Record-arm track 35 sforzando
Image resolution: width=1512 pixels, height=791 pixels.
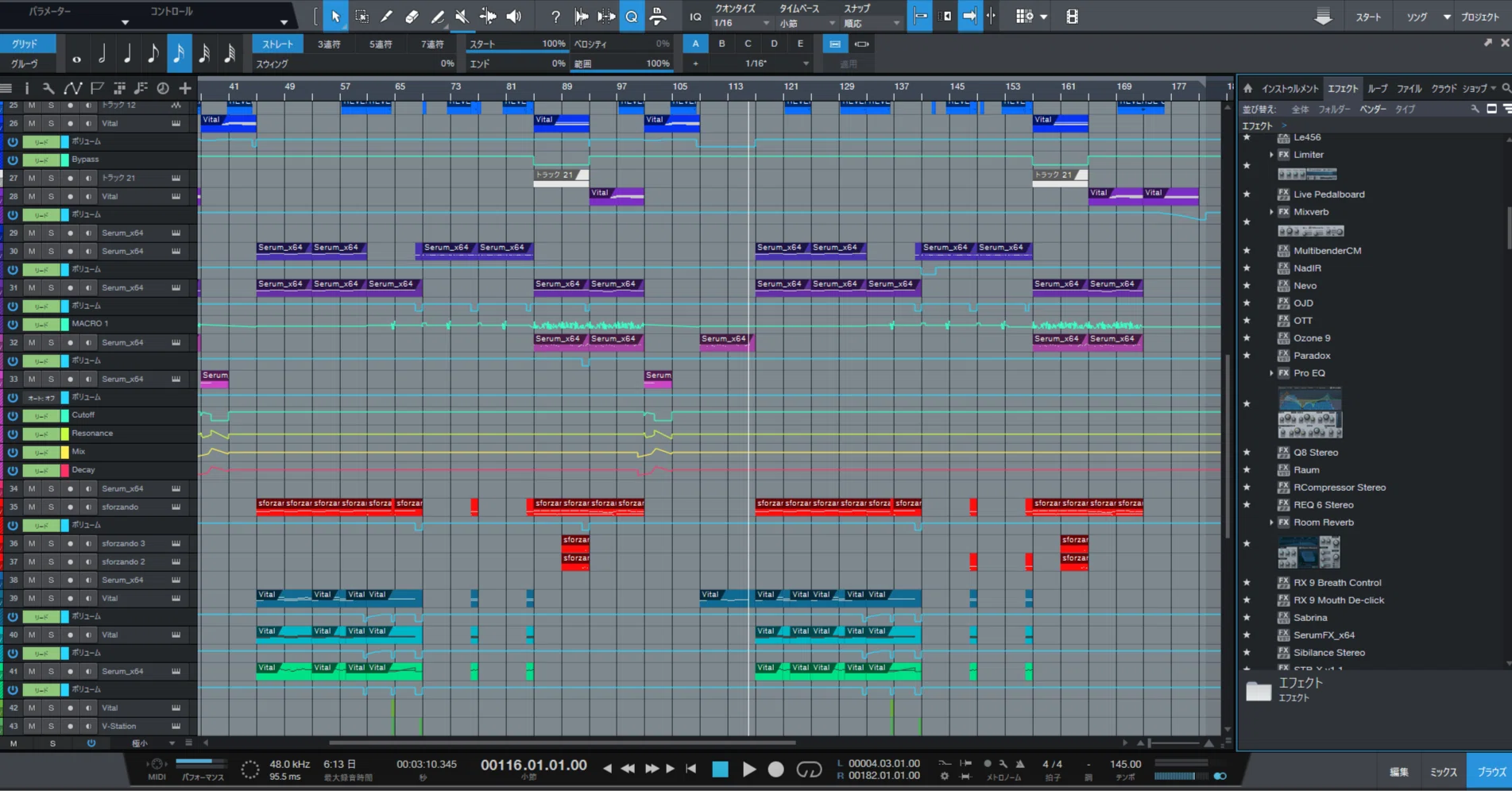(70, 507)
